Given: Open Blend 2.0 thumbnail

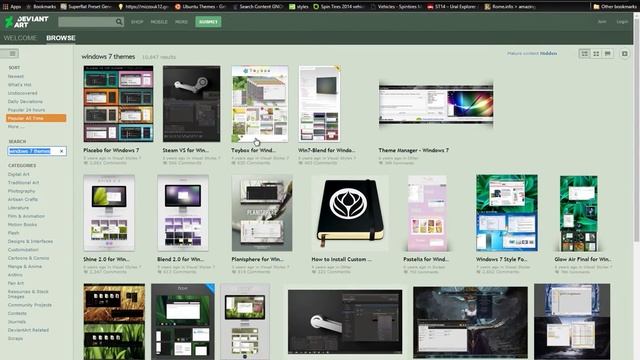Looking at the screenshot, I should [183, 213].
